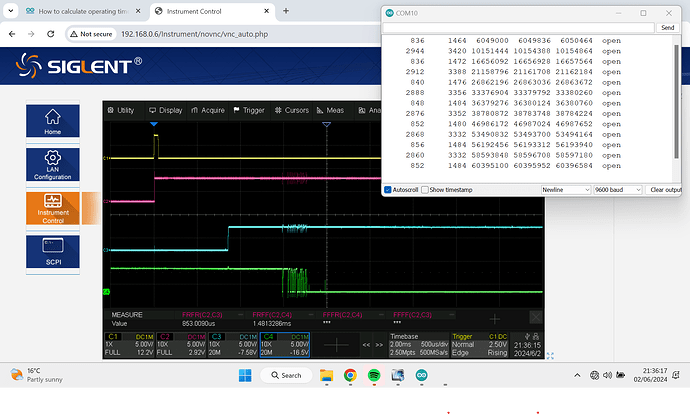Add a new channel with the plus box
The width and height of the screenshot is (690, 414).
pos(336,344)
